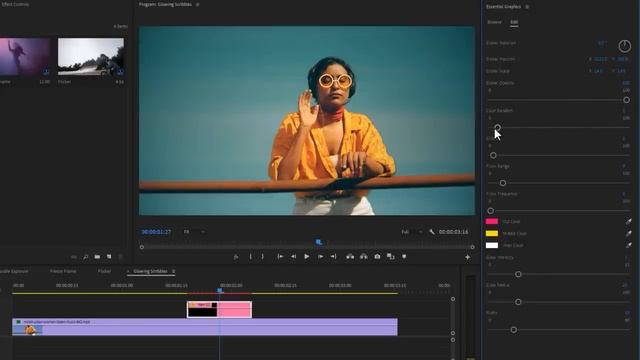Open the pink color swatch

pyautogui.click(x=492, y=222)
